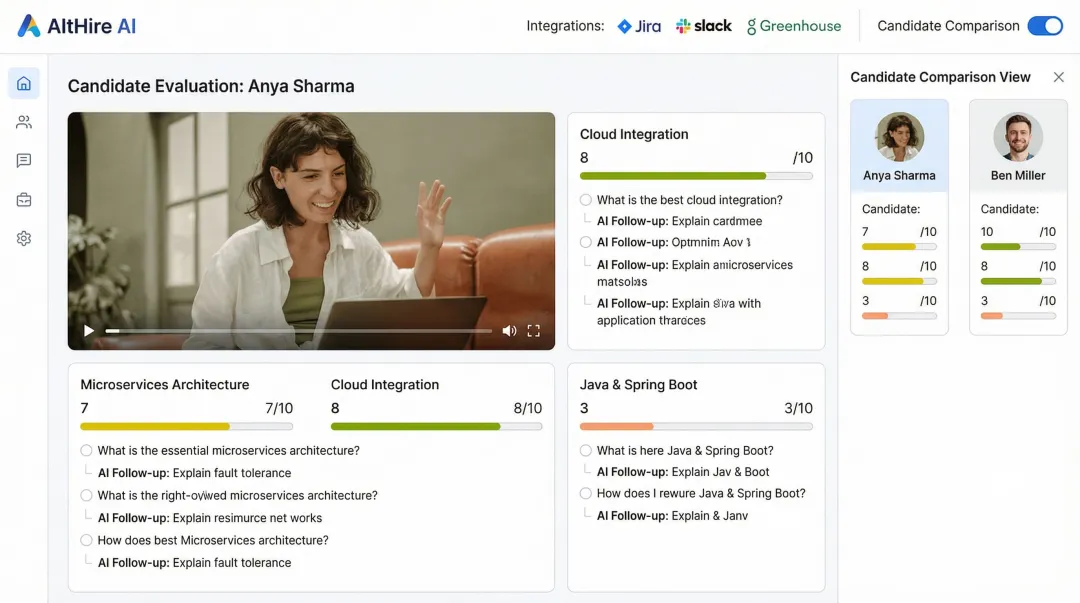This screenshot has height=603, width=1080.
Task: Open the Home sidebar icon
Action: point(24,83)
